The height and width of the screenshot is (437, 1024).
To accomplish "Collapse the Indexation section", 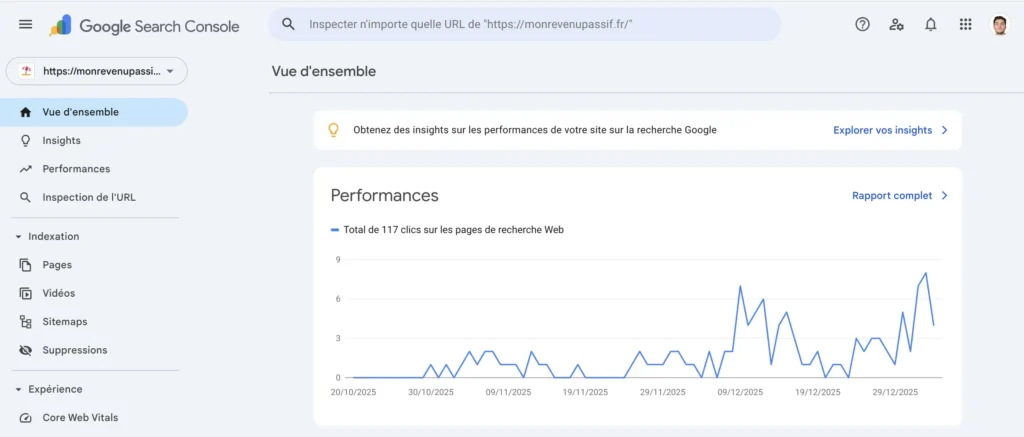I will tap(18, 236).
